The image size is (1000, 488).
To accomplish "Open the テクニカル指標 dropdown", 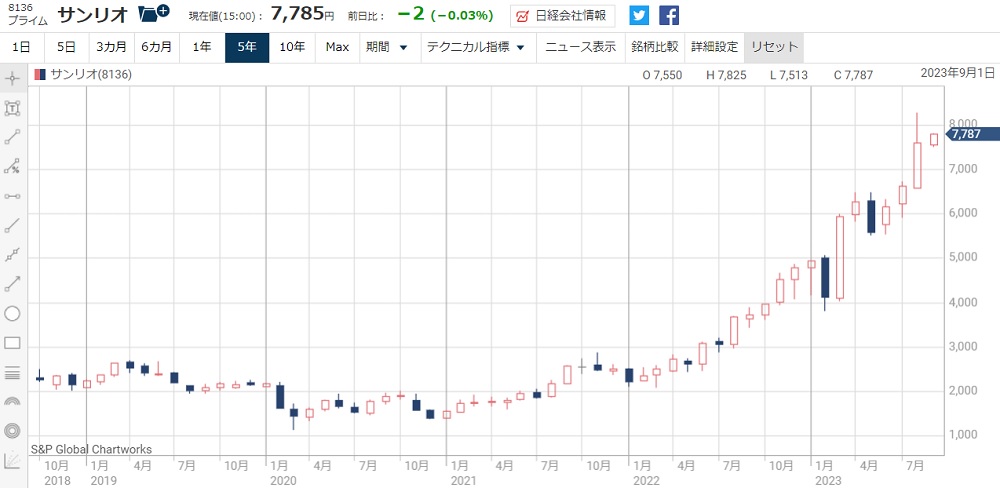I will coord(476,47).
